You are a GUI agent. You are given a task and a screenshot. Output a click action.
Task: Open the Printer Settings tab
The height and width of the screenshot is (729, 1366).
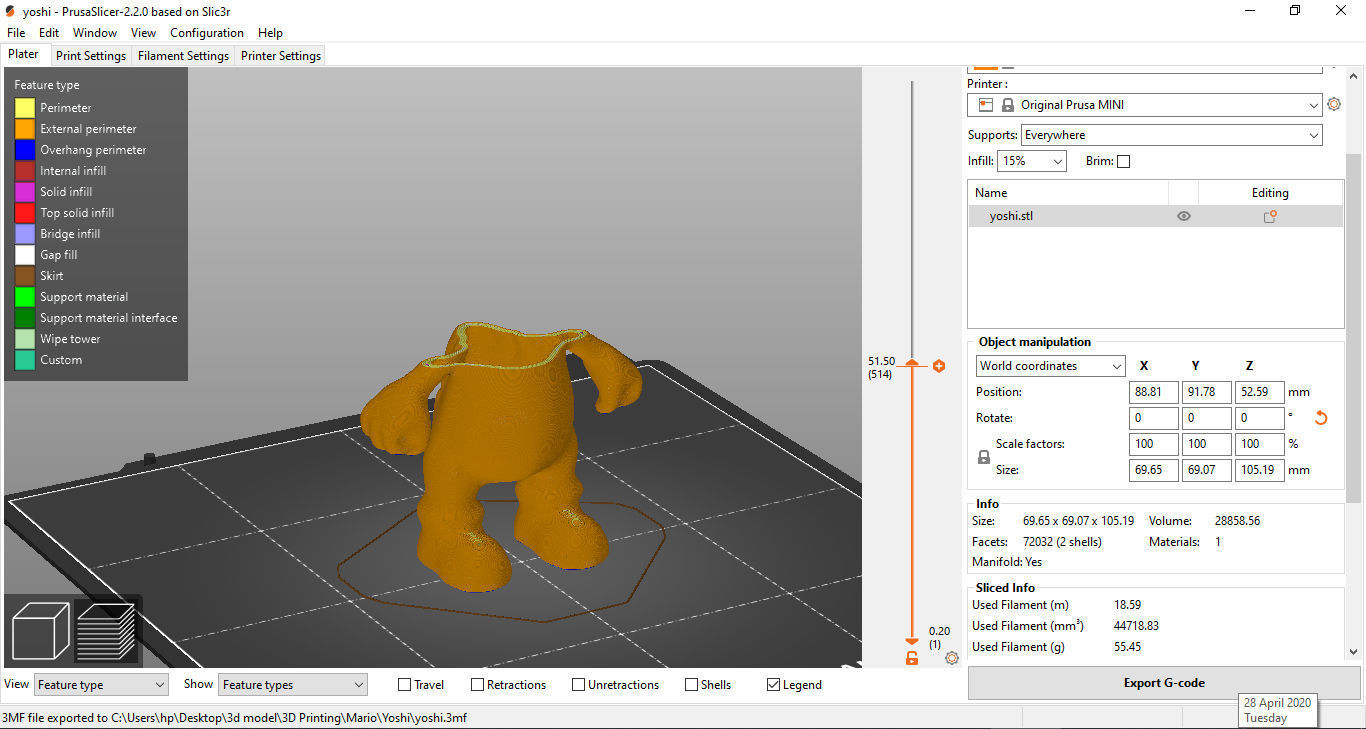(x=281, y=56)
